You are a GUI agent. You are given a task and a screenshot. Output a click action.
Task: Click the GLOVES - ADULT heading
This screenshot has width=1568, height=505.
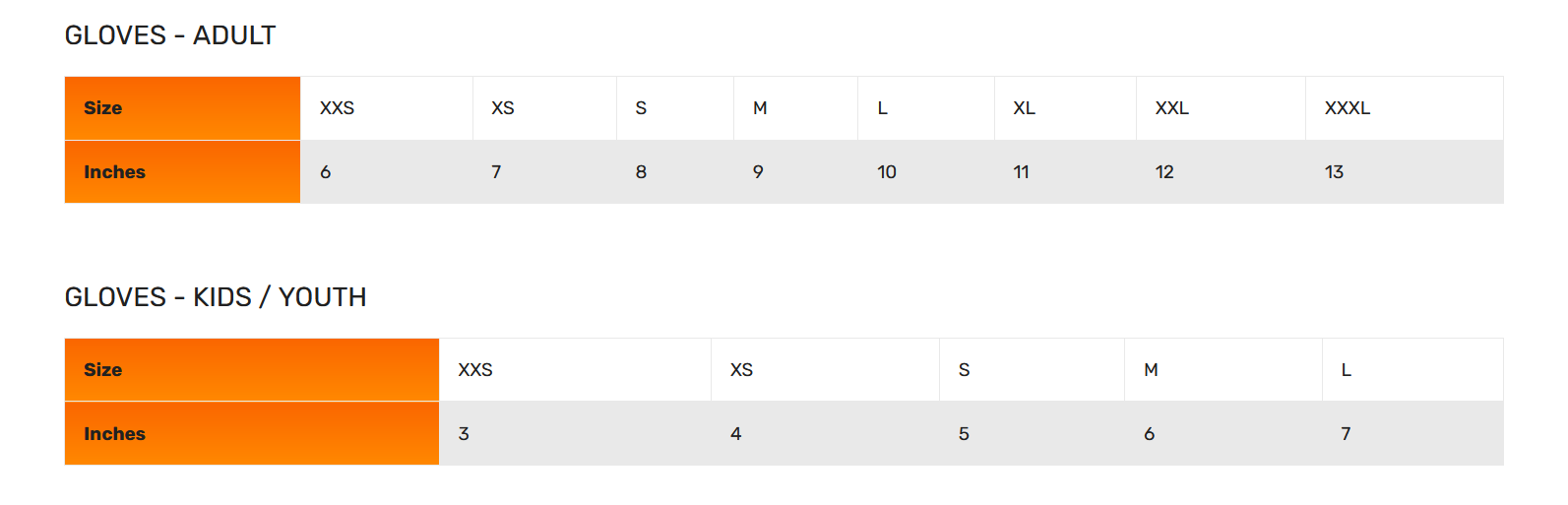point(170,35)
